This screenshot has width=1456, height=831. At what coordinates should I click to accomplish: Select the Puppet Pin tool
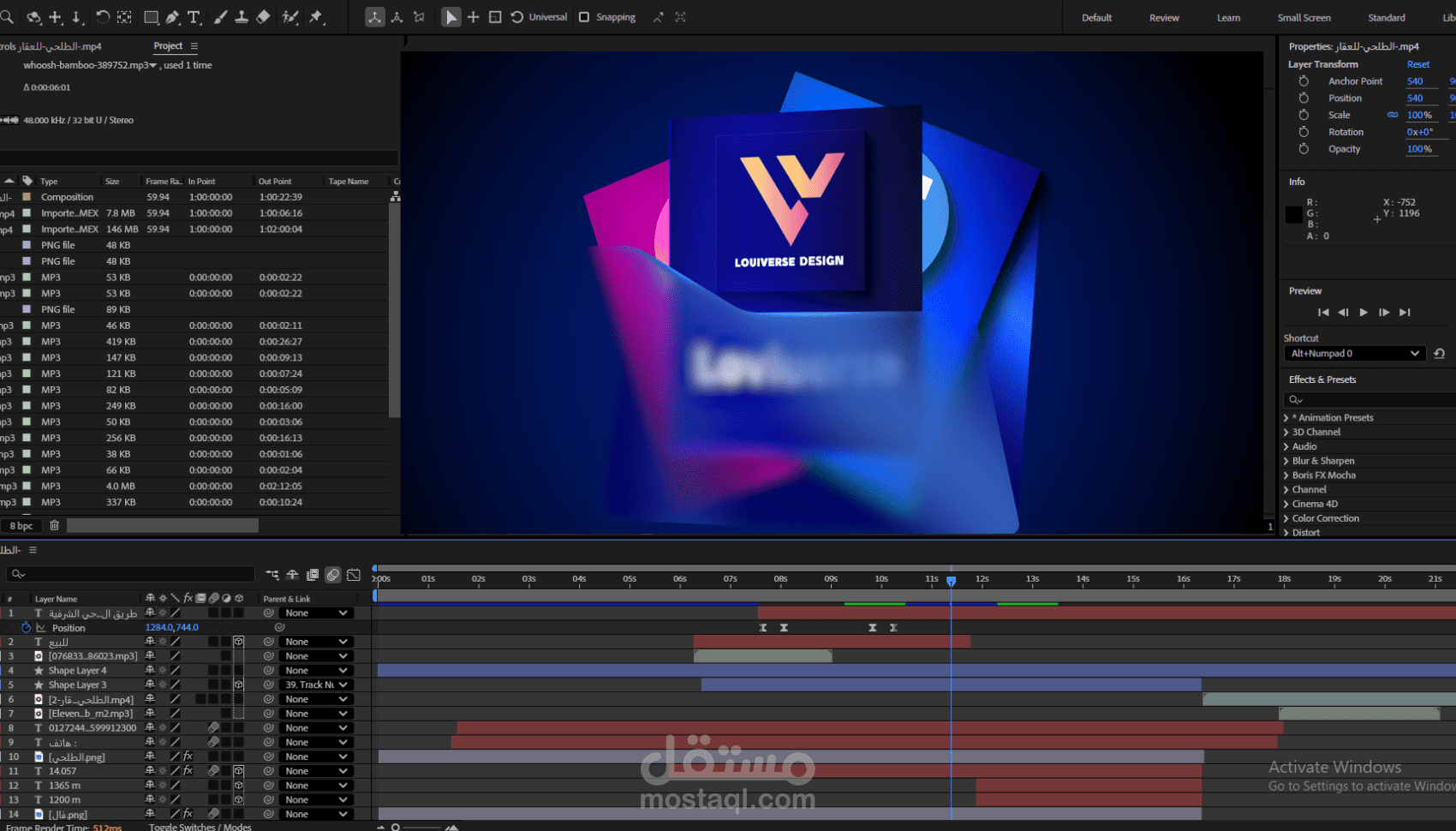coord(317,17)
